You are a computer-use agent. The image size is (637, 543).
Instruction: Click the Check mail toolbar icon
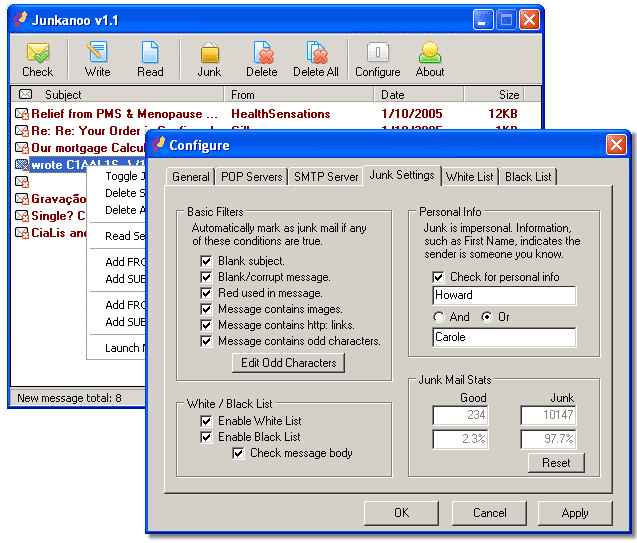click(x=37, y=59)
